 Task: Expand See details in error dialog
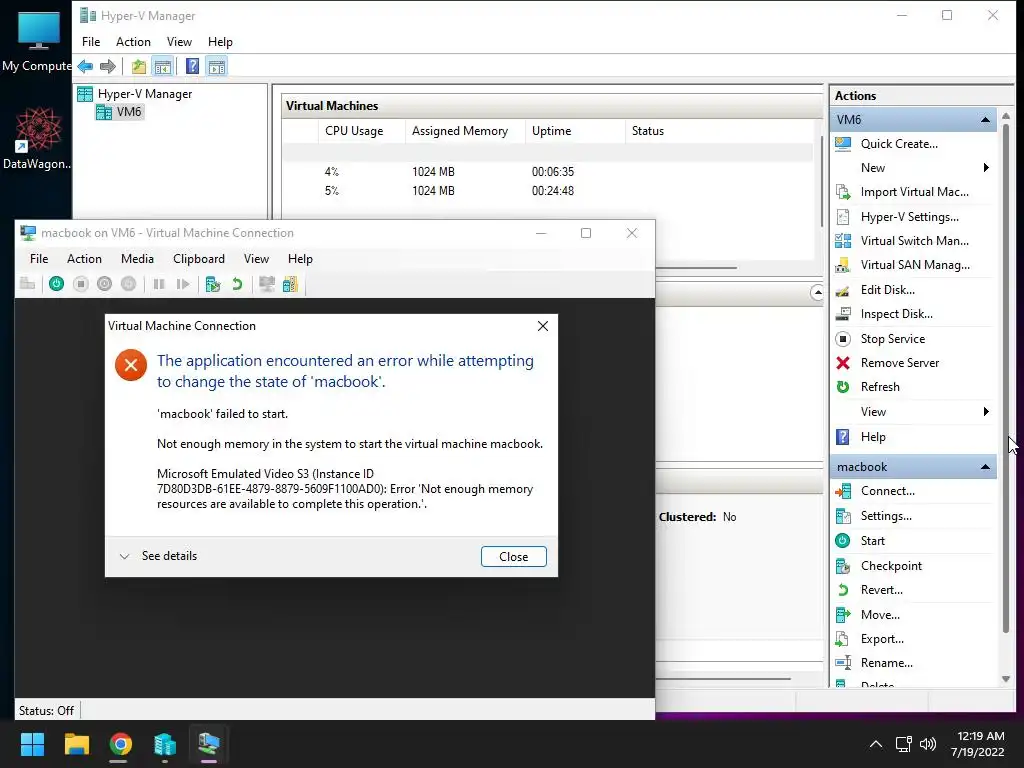point(158,556)
